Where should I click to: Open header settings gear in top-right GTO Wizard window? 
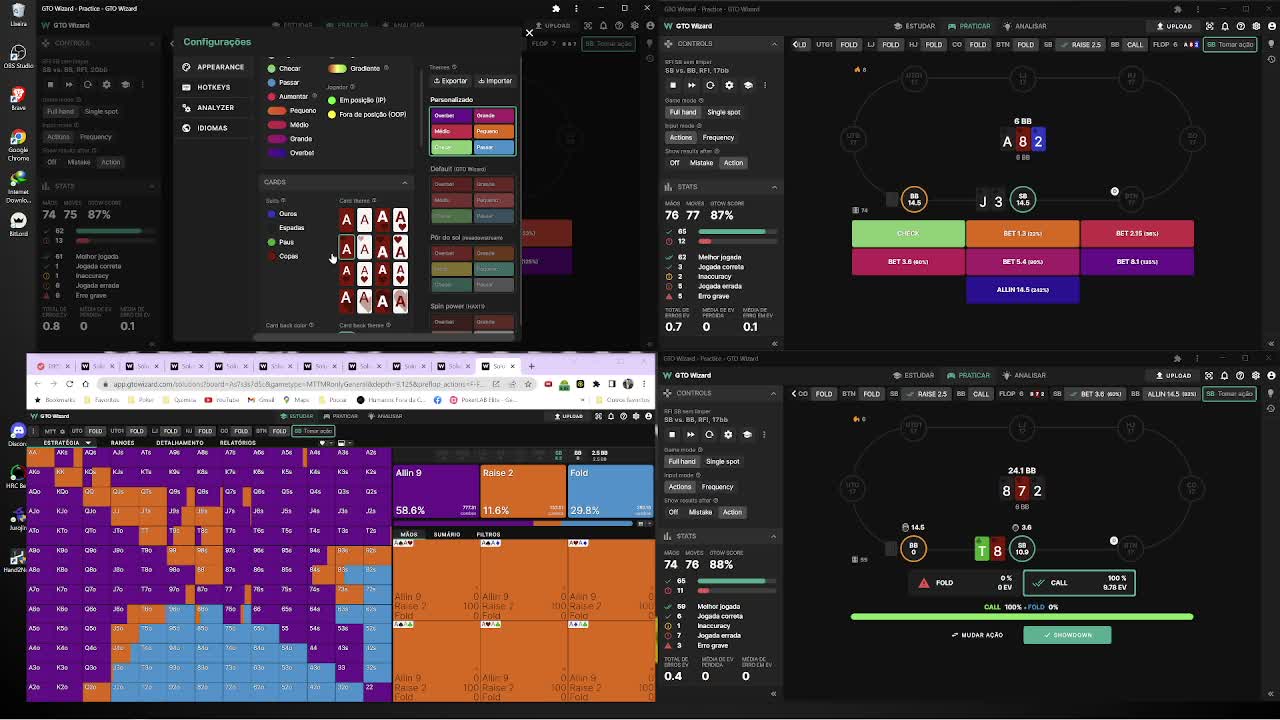[x=1256, y=26]
